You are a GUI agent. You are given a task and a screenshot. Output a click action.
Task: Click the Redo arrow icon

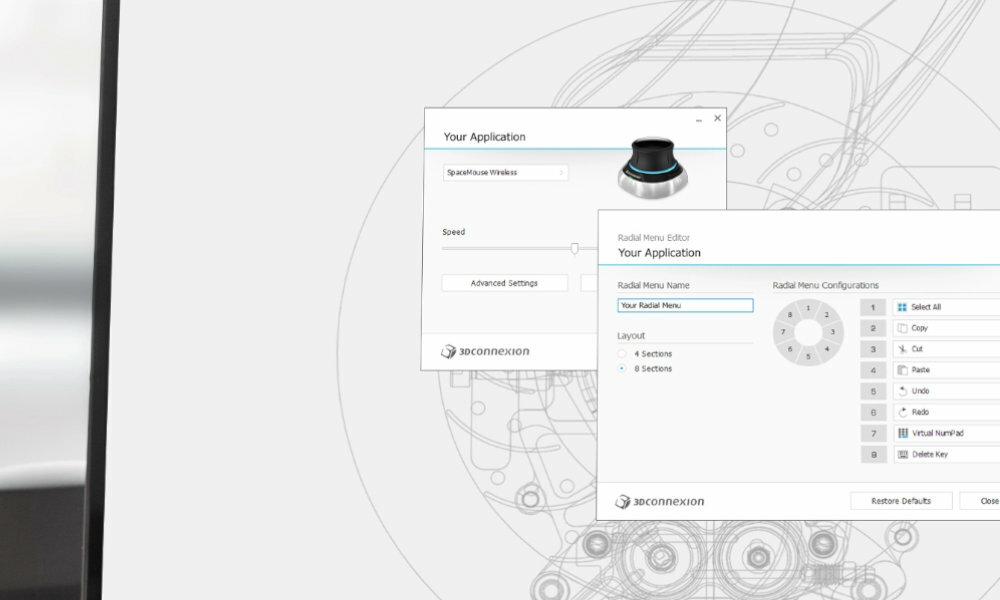[902, 412]
